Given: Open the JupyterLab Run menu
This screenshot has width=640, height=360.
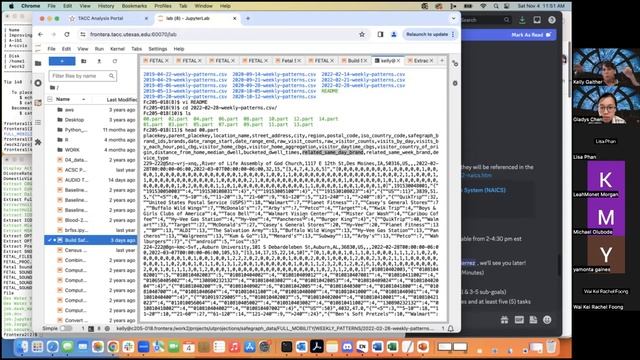Looking at the screenshot, I should pyautogui.click(x=99, y=49).
